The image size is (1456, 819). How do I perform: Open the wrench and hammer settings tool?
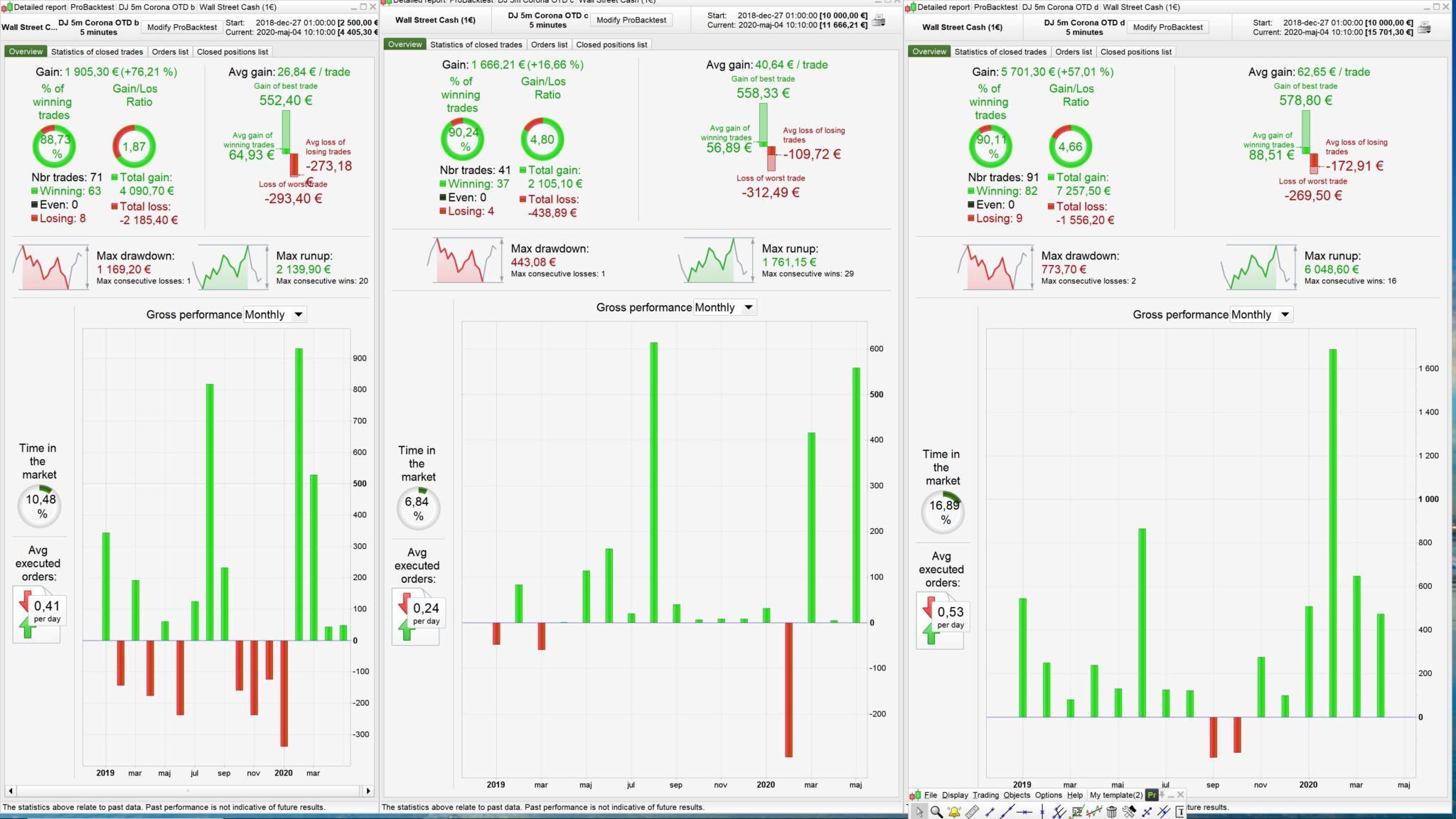(x=1129, y=812)
